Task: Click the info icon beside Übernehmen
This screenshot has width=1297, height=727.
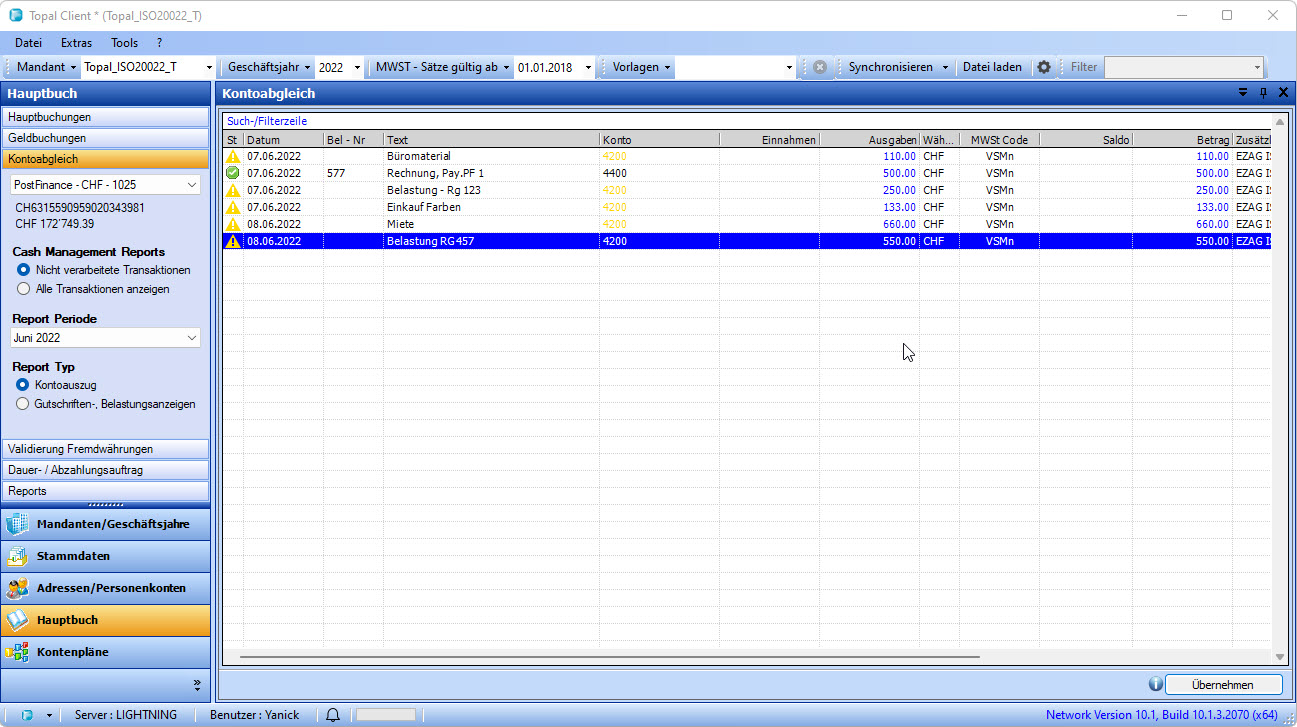Action: [1155, 684]
